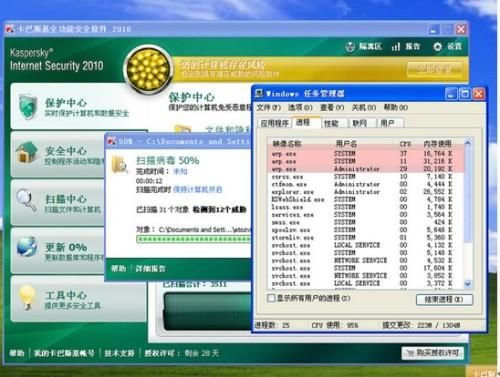The width and height of the screenshot is (500, 377).
Task: Open the Quarantine (隔离区) icon in Kaspersky header
Action: (x=350, y=47)
